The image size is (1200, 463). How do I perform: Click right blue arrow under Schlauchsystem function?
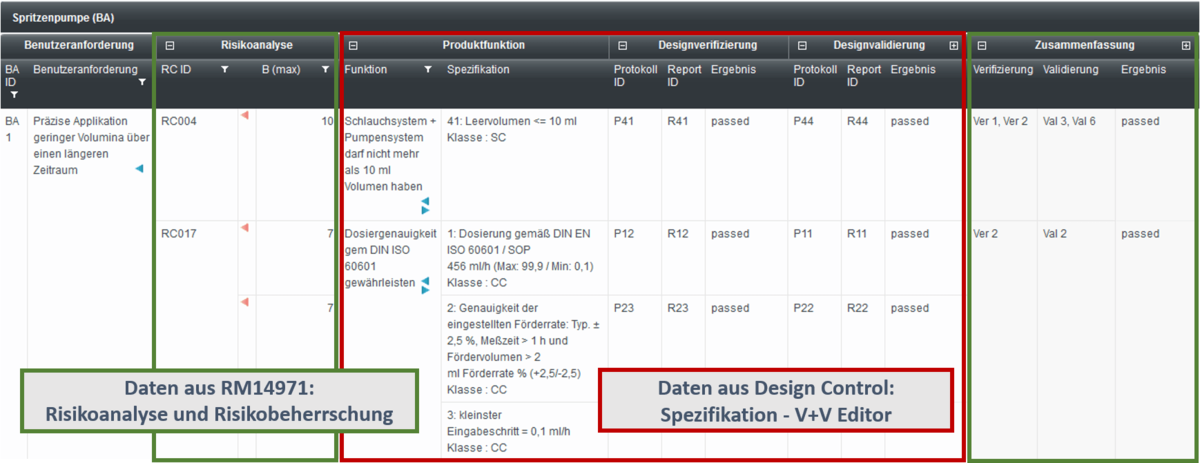[x=425, y=211]
